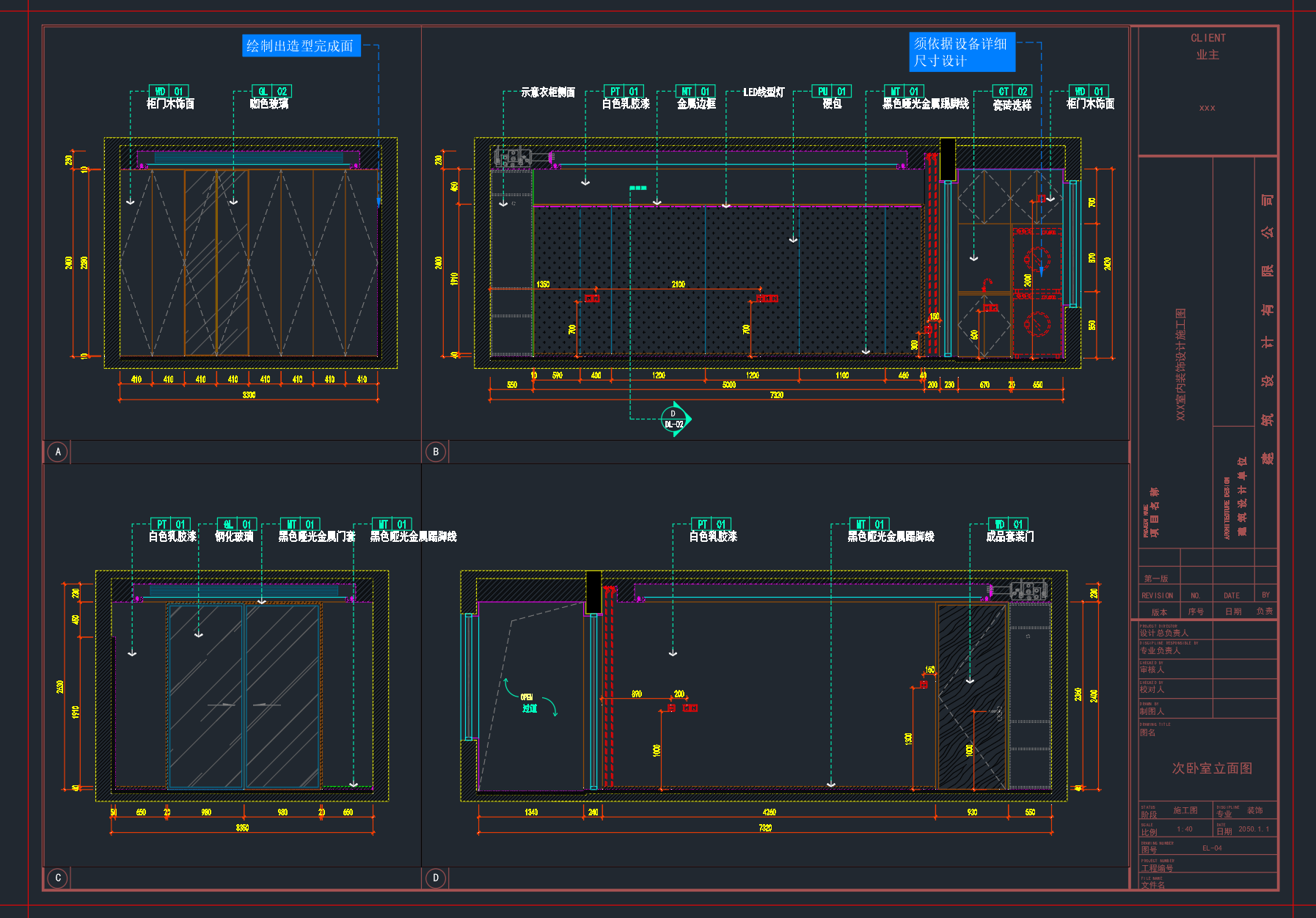
Task: Click the blue note 须依据设备详细尺寸设计
Action: pos(962,52)
